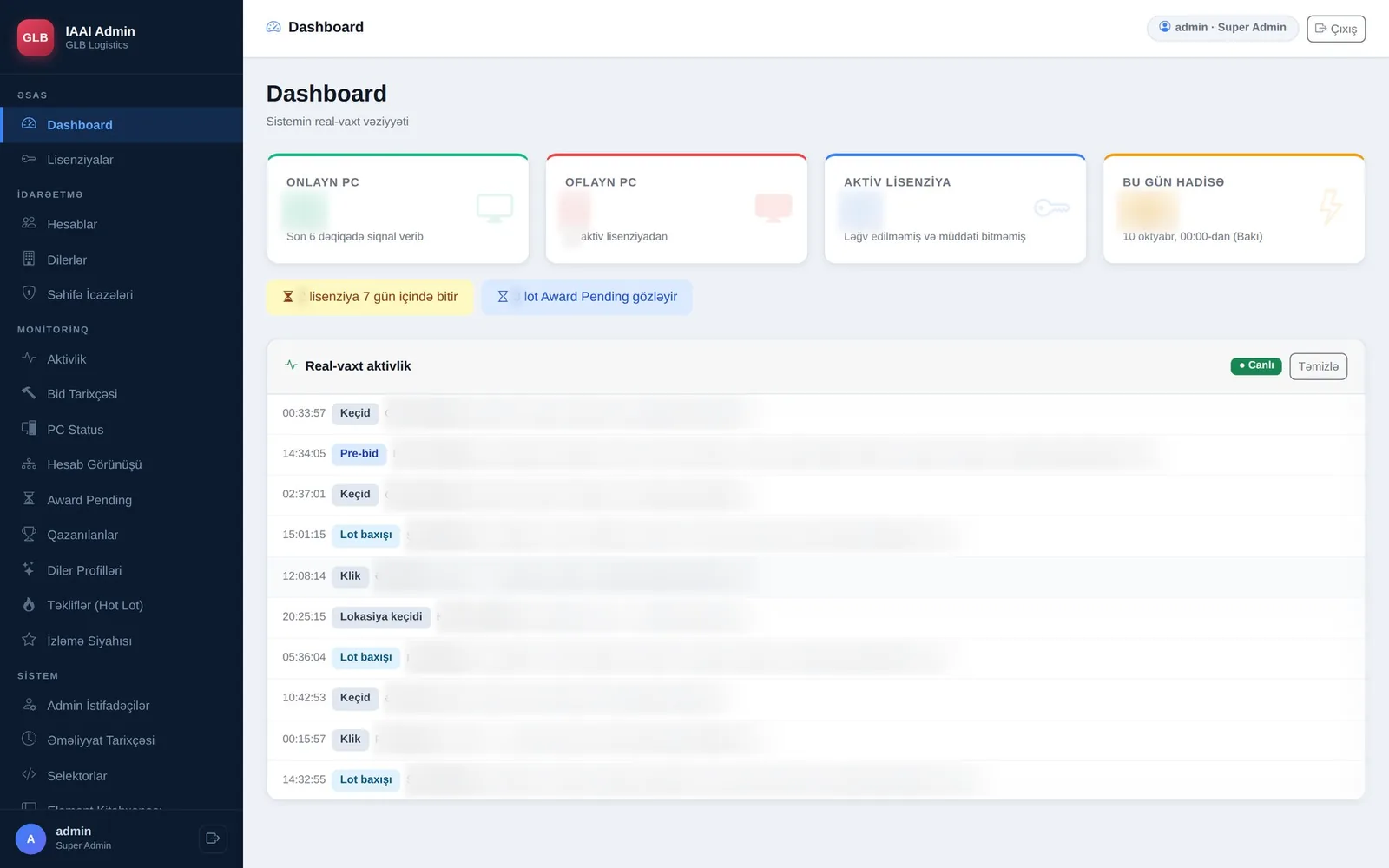Viewport: 1389px width, 868px height.
Task: Select the ONLAYN PC card
Action: 398,208
